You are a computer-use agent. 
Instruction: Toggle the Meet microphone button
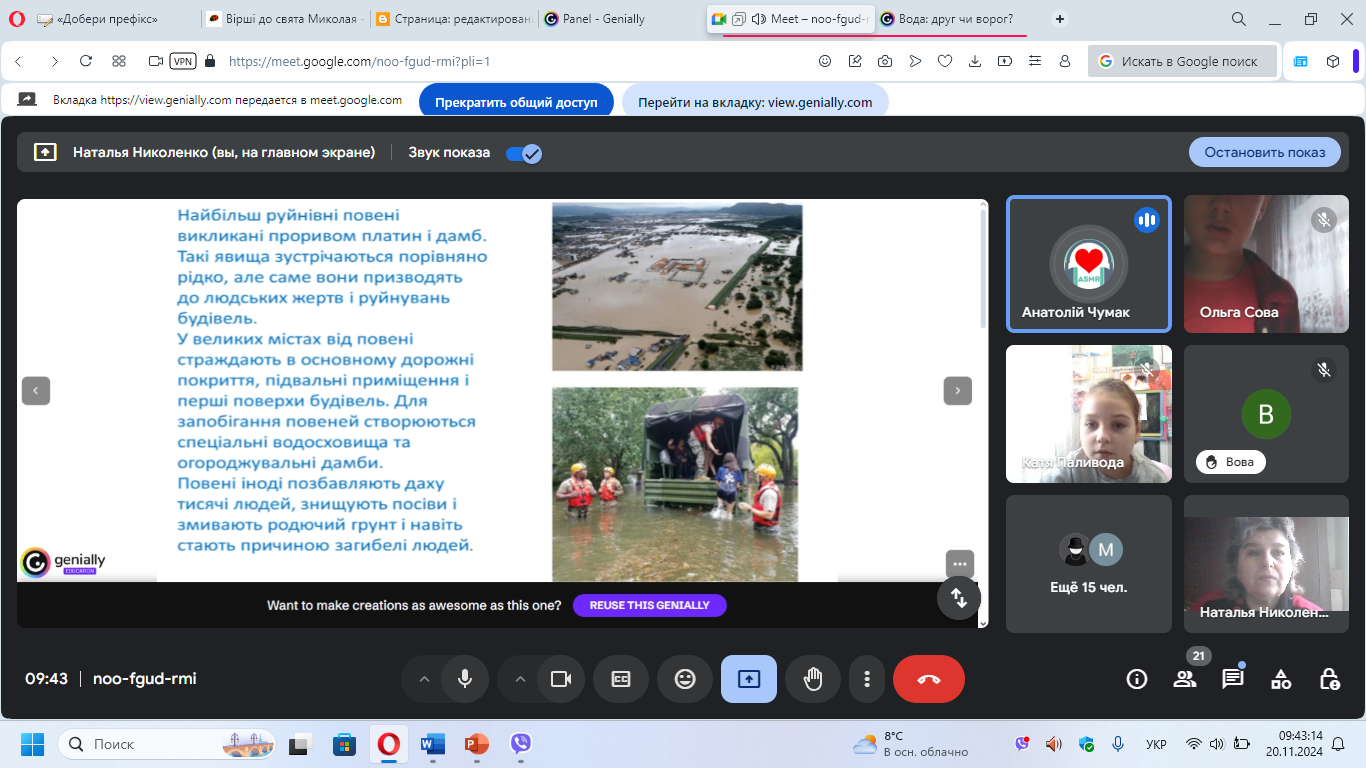[465, 679]
